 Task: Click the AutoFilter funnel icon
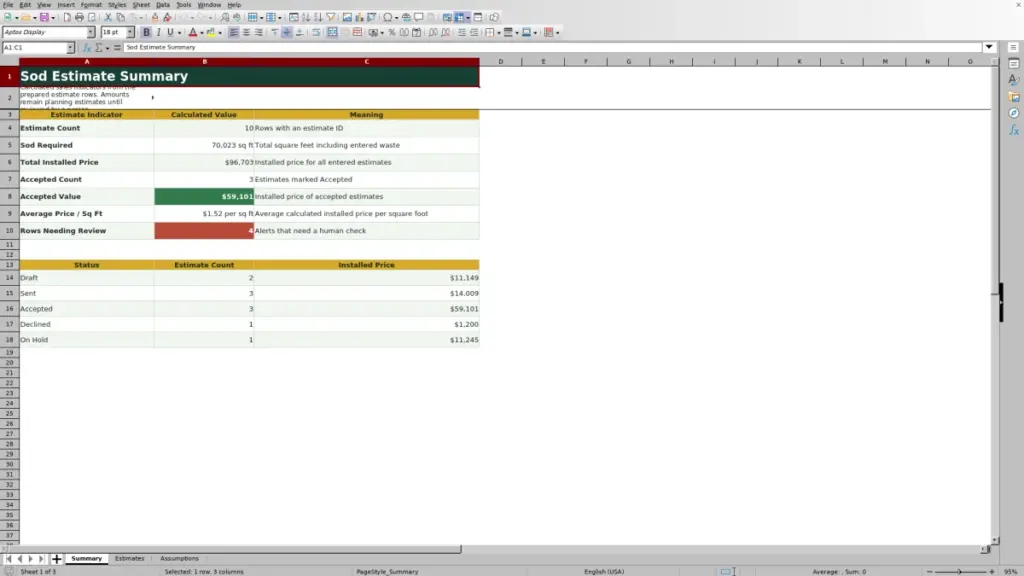(331, 17)
